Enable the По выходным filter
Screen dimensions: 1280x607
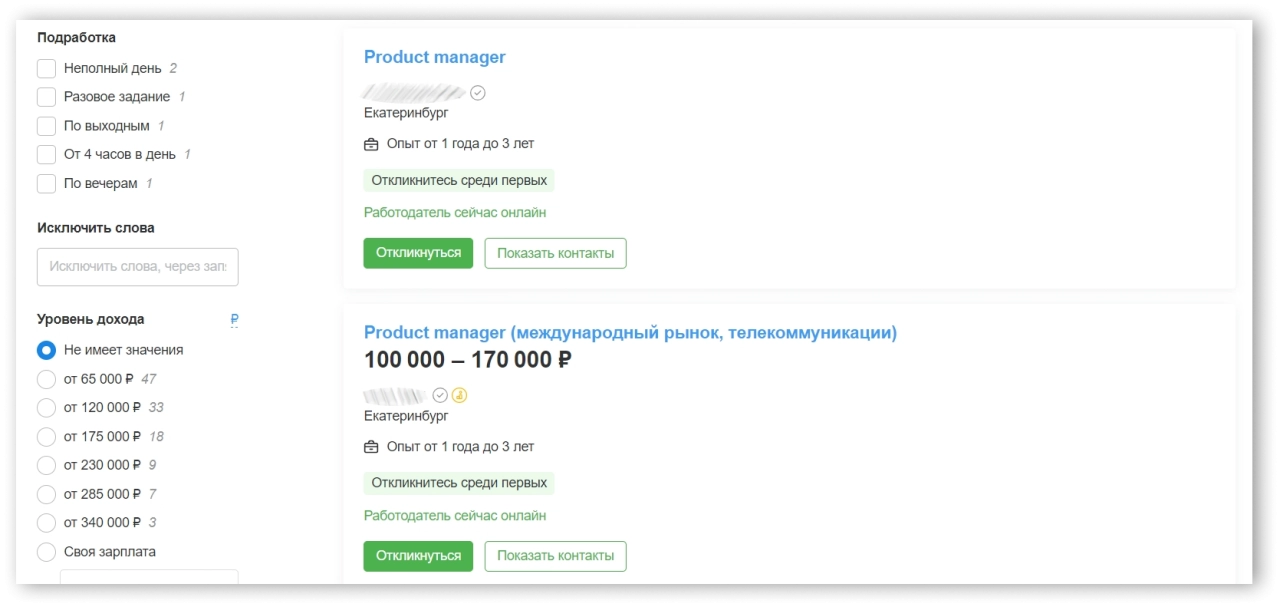[46, 125]
